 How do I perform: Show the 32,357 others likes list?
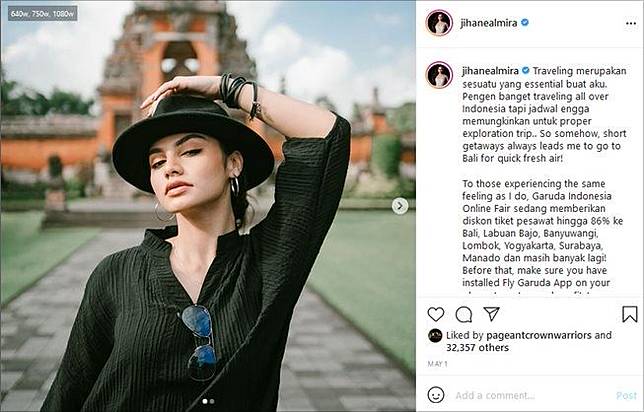477,348
